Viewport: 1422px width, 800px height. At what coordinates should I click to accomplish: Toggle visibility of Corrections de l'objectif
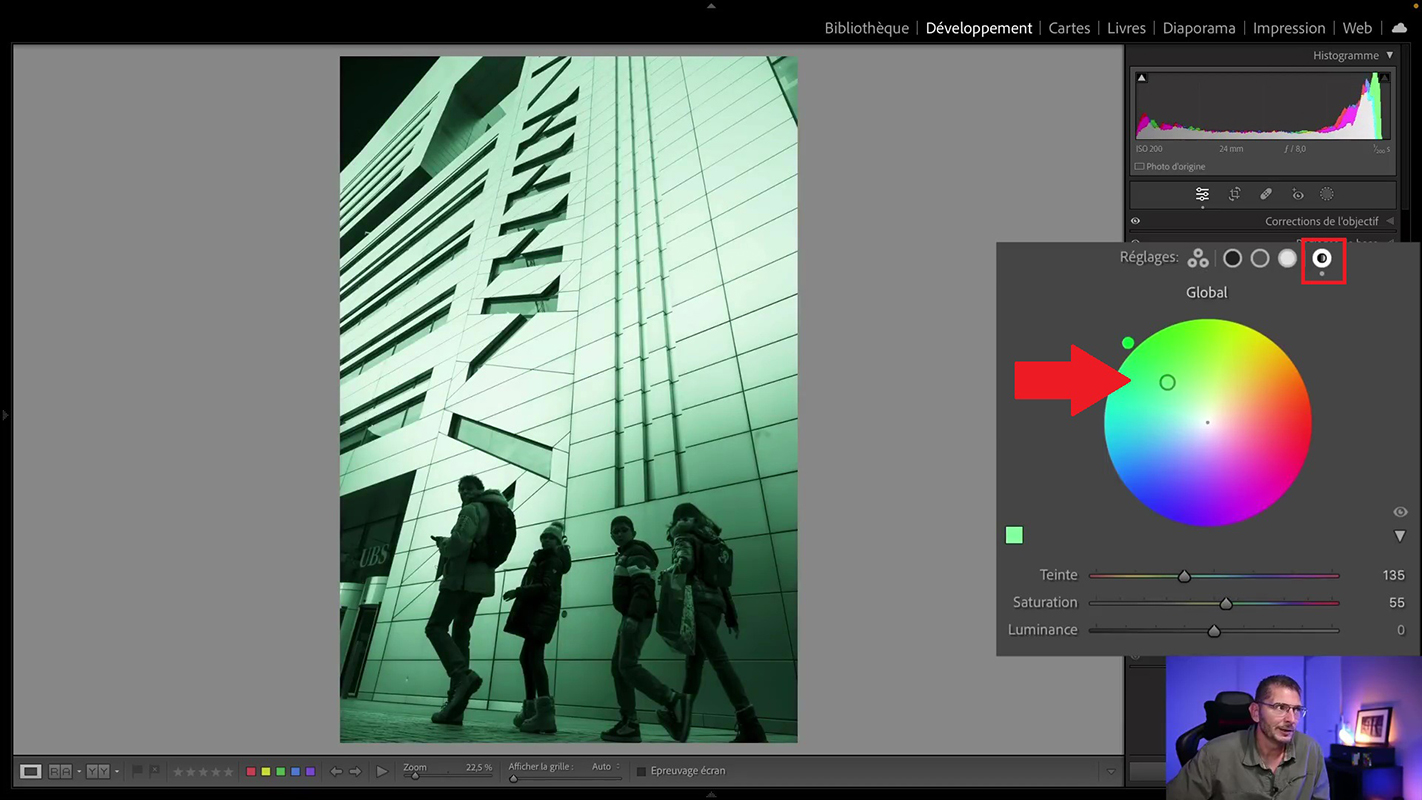1135,221
